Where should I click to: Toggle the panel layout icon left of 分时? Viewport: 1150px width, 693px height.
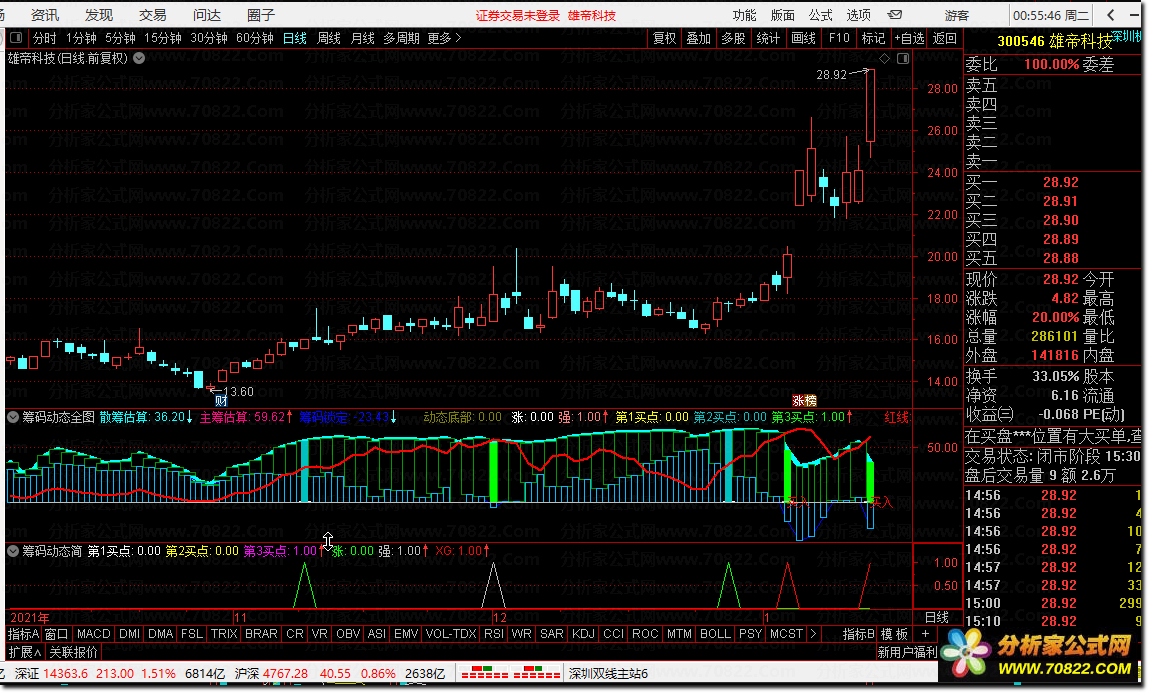[16, 37]
